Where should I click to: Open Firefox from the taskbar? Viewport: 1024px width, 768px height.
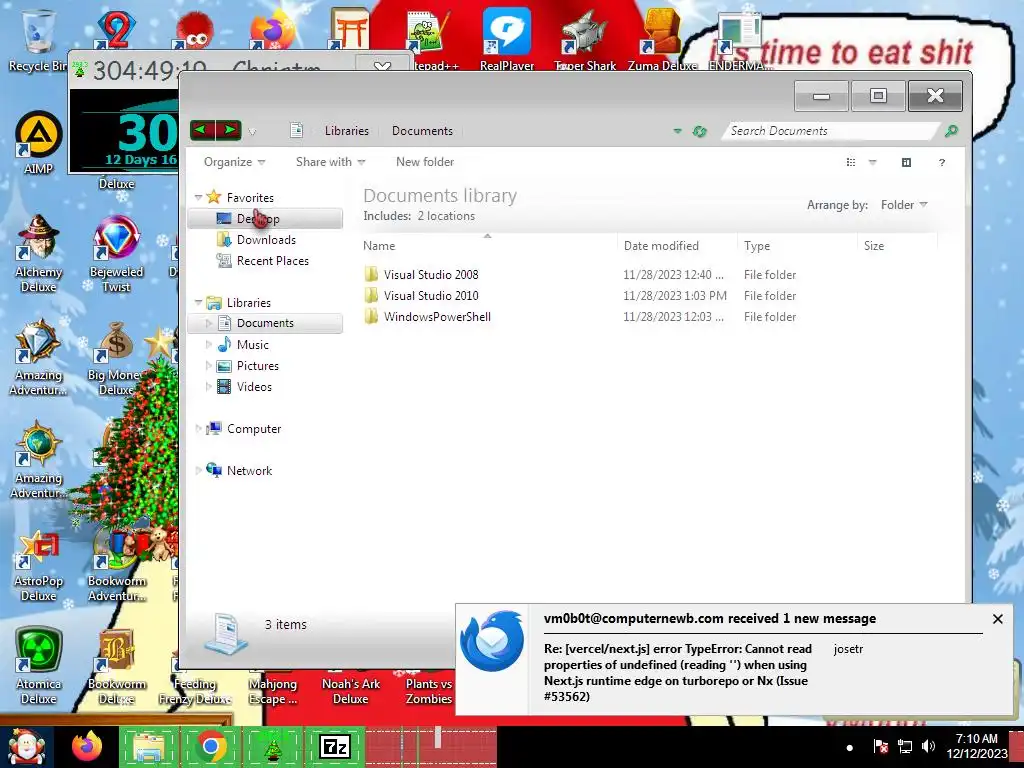point(87,747)
